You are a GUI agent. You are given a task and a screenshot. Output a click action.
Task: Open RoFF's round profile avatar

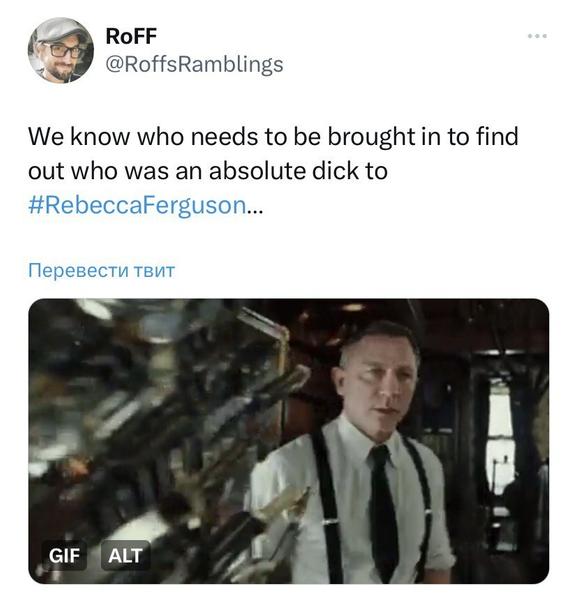pyautogui.click(x=61, y=50)
